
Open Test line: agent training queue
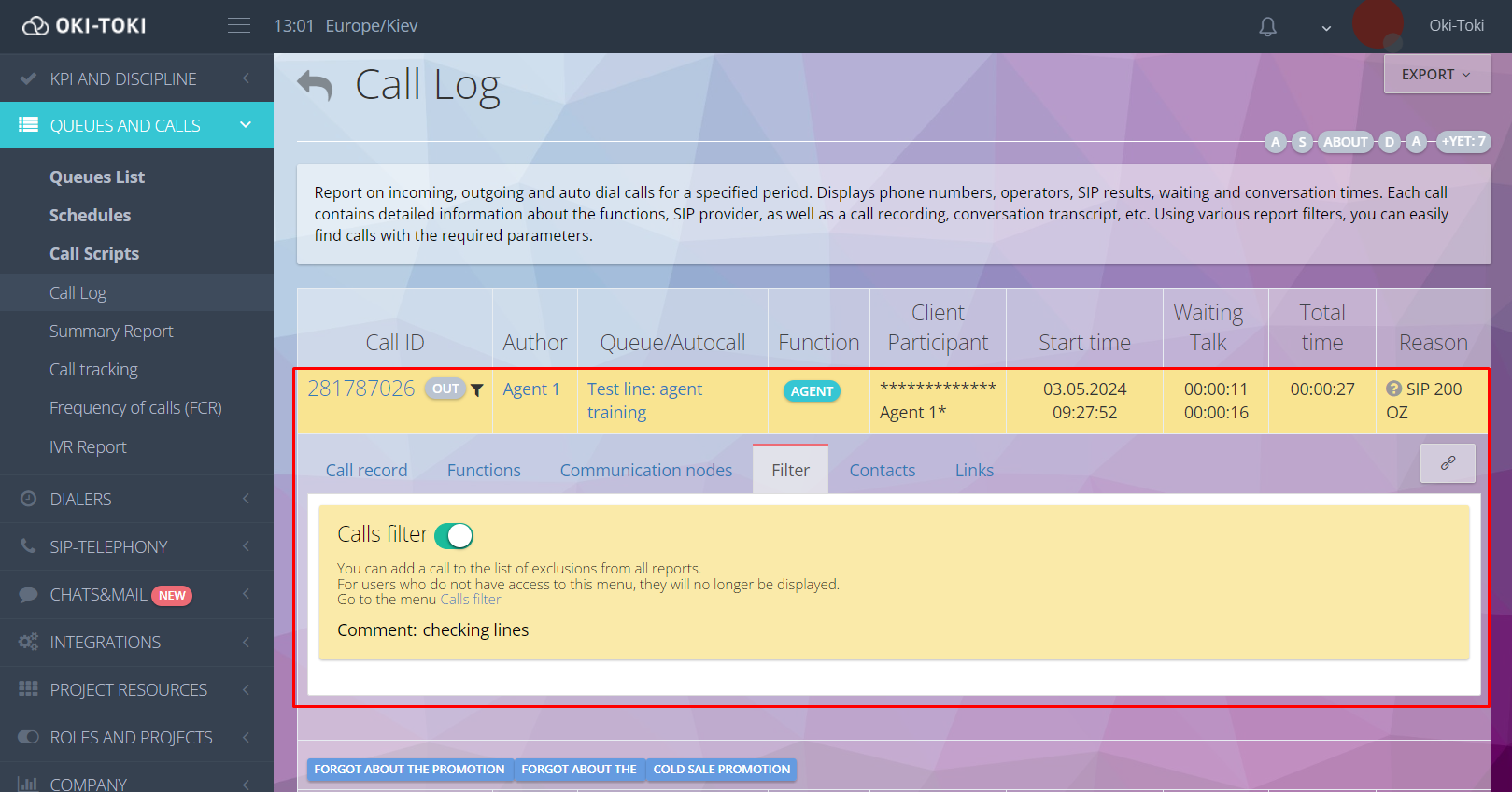[644, 401]
